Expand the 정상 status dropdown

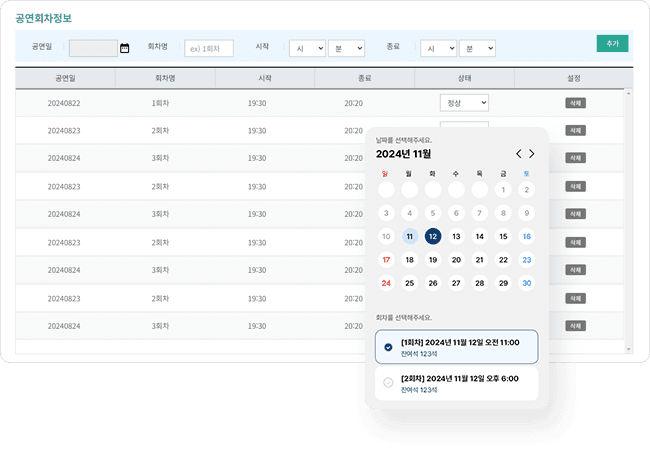coord(464,103)
